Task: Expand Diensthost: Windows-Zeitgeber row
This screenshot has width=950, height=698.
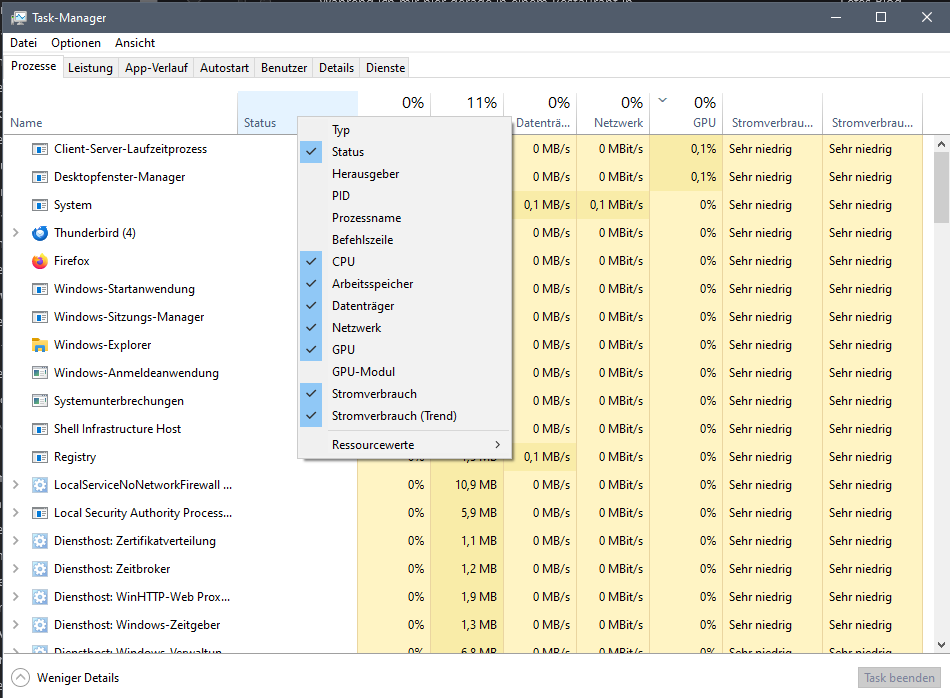Action: coord(16,625)
